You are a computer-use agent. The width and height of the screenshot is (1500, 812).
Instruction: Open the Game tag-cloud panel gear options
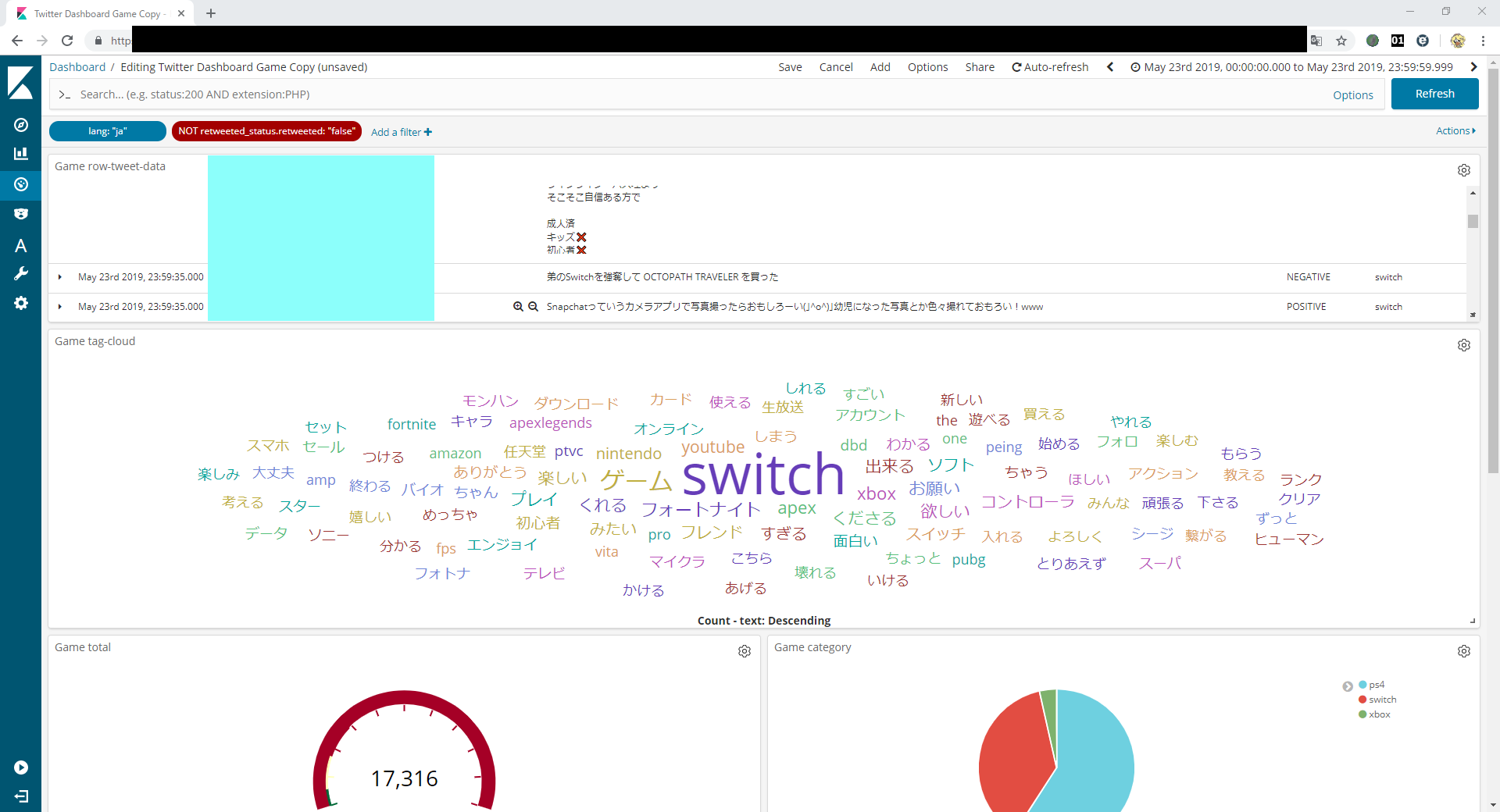(x=1463, y=345)
